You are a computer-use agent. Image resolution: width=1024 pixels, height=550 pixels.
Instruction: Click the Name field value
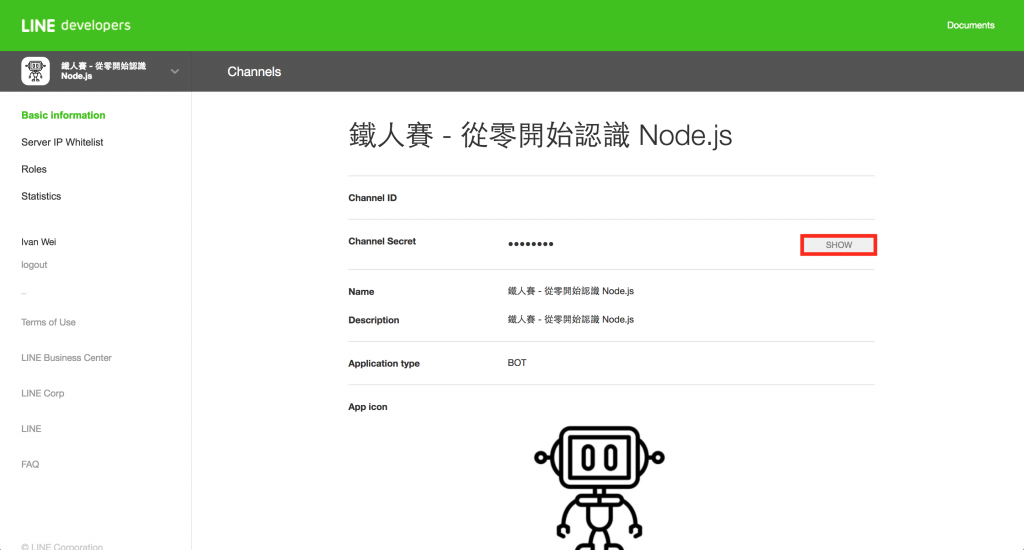click(571, 291)
